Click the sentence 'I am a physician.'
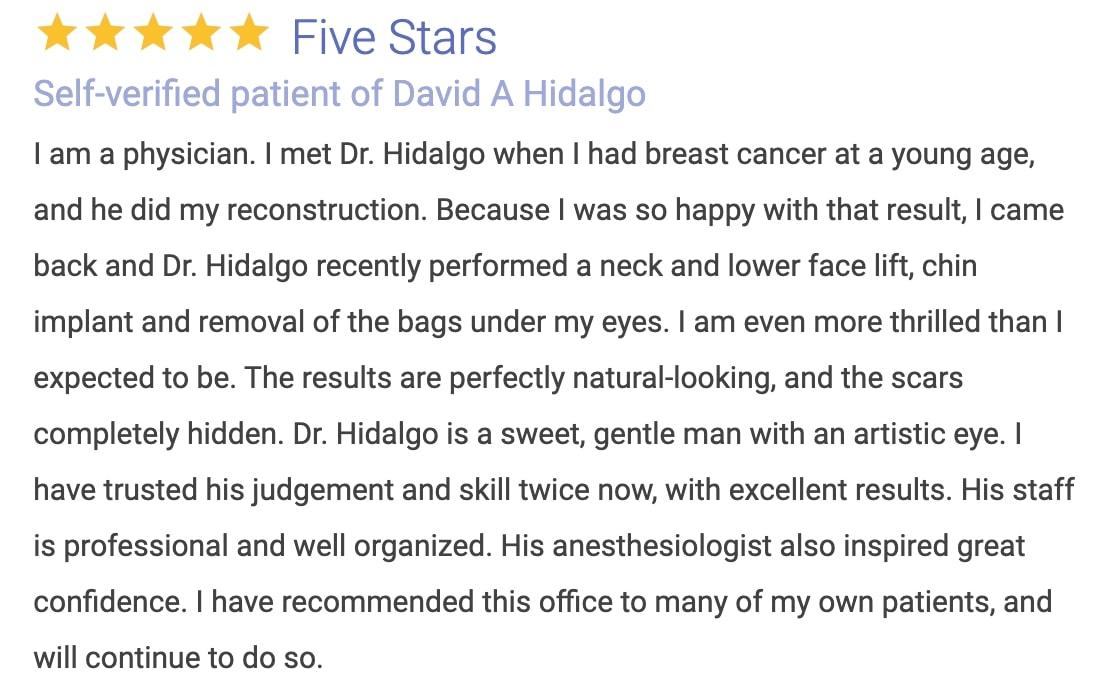 tap(144, 154)
